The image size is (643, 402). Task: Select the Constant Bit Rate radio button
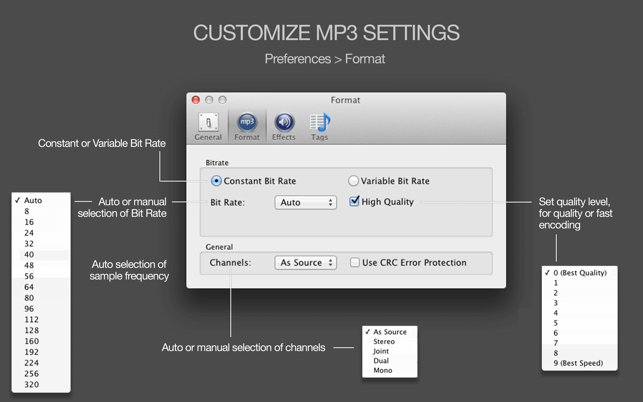click(x=216, y=181)
